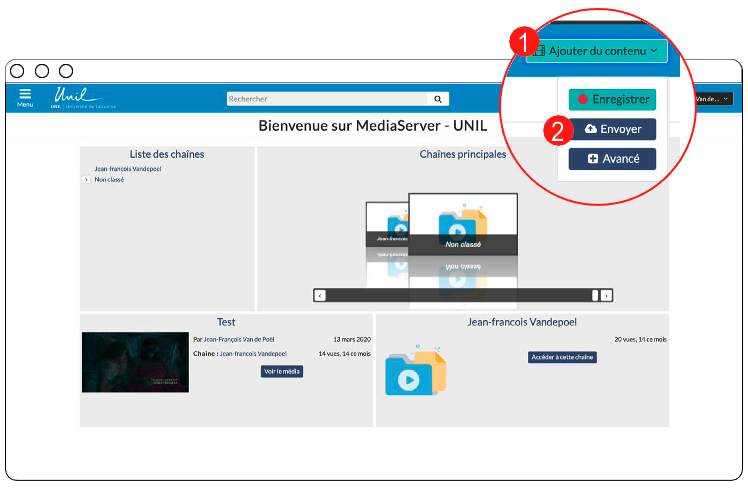
Task: Choose Avancé from the content menu
Action: pos(612,159)
